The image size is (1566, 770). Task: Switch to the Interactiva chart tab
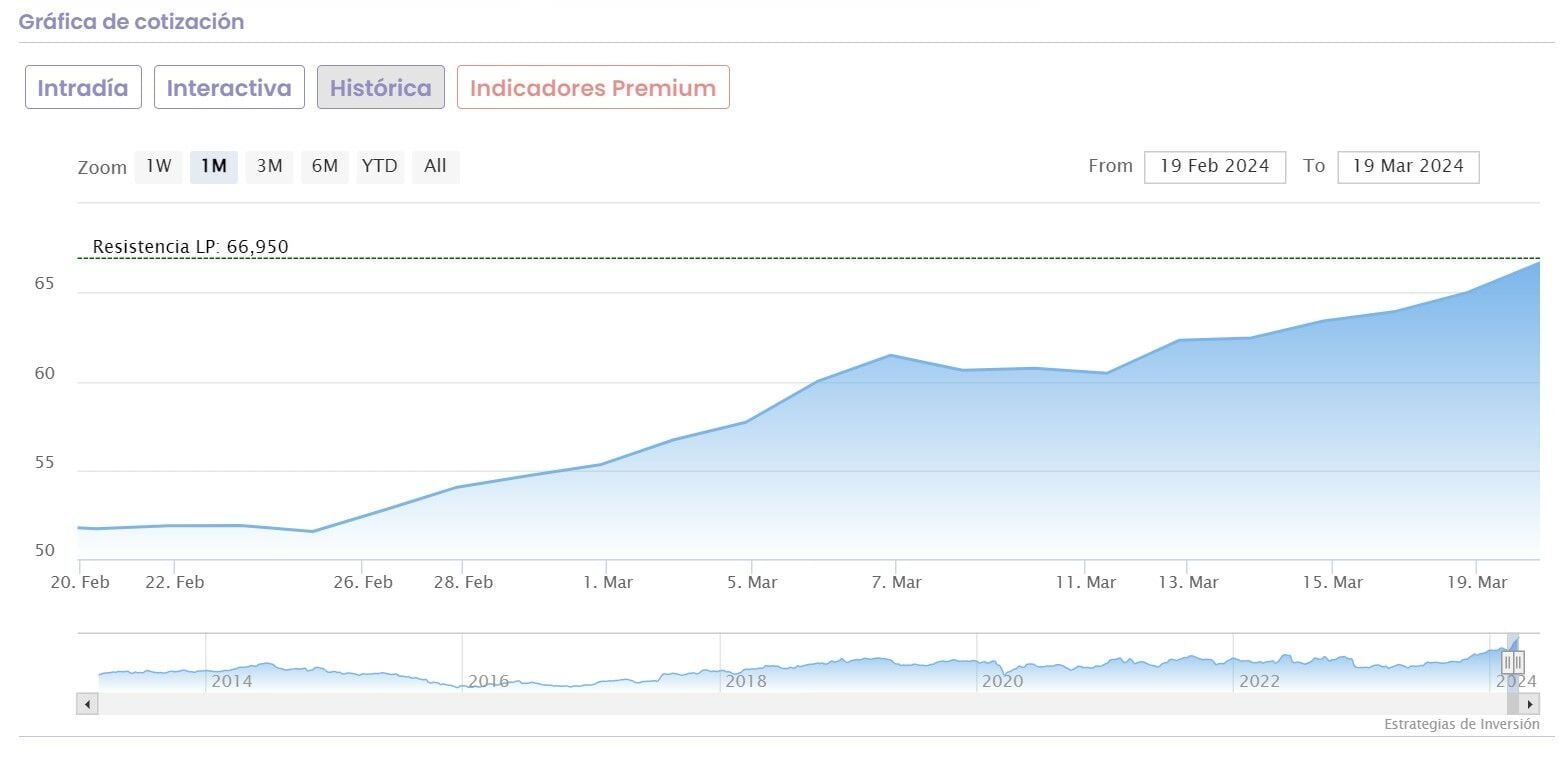click(229, 88)
